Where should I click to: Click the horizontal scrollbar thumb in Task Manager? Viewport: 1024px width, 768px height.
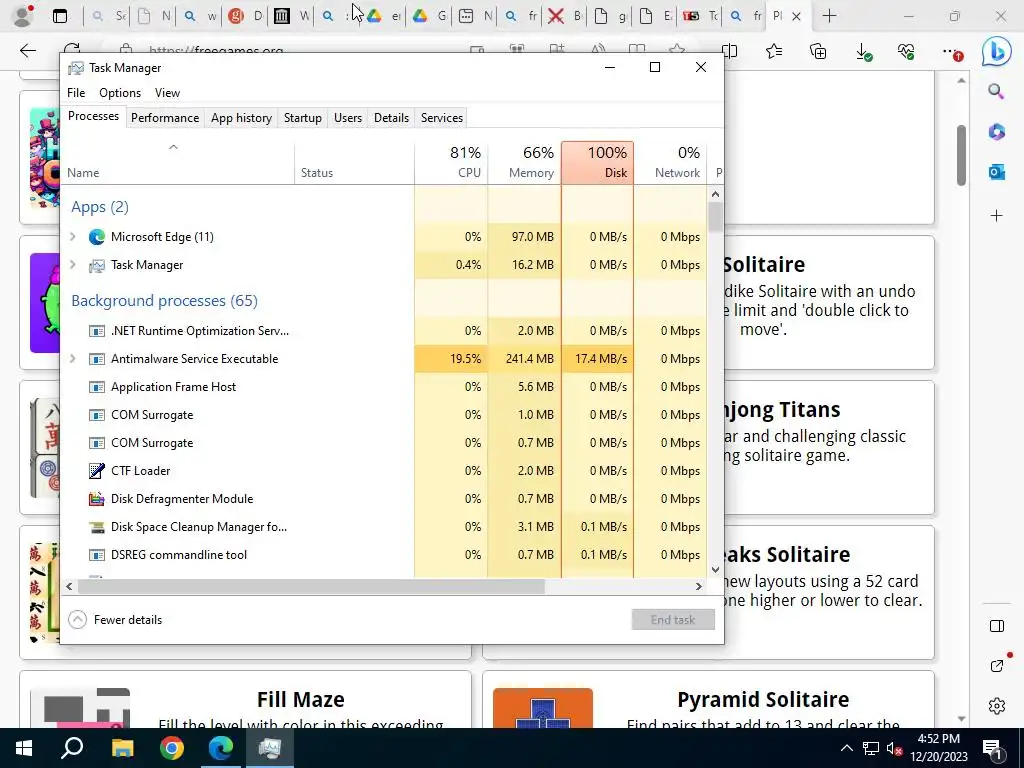point(311,586)
